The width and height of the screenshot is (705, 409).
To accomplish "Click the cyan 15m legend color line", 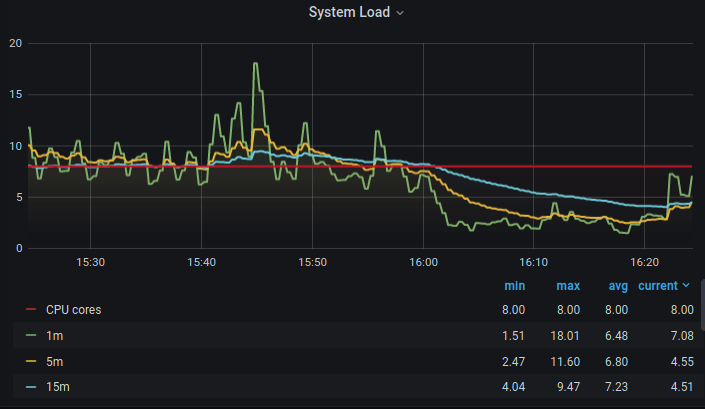I will tap(30, 386).
